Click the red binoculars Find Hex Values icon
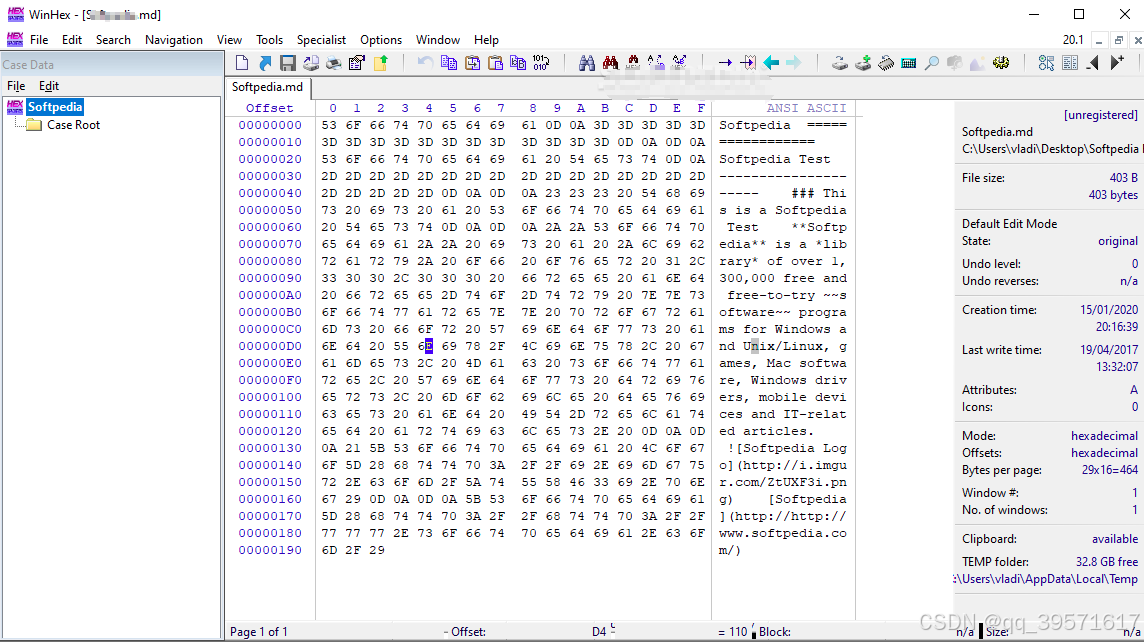This screenshot has height=642, width=1144. (610, 63)
